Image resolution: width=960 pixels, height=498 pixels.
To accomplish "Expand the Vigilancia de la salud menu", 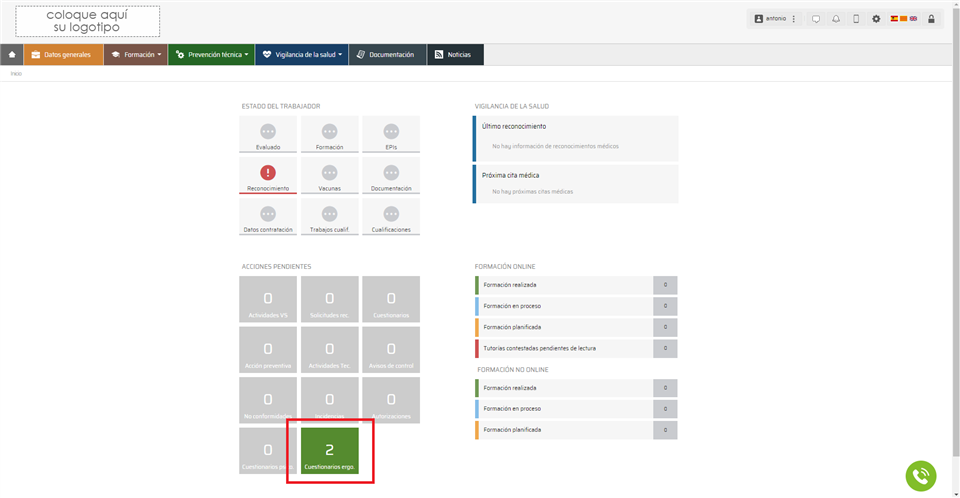I will pyautogui.click(x=302, y=55).
